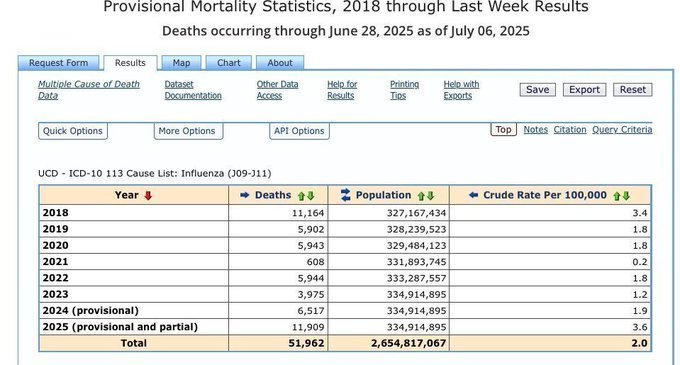680x365 pixels.
Task: Select the 2018 year row label
Action: (x=56, y=213)
